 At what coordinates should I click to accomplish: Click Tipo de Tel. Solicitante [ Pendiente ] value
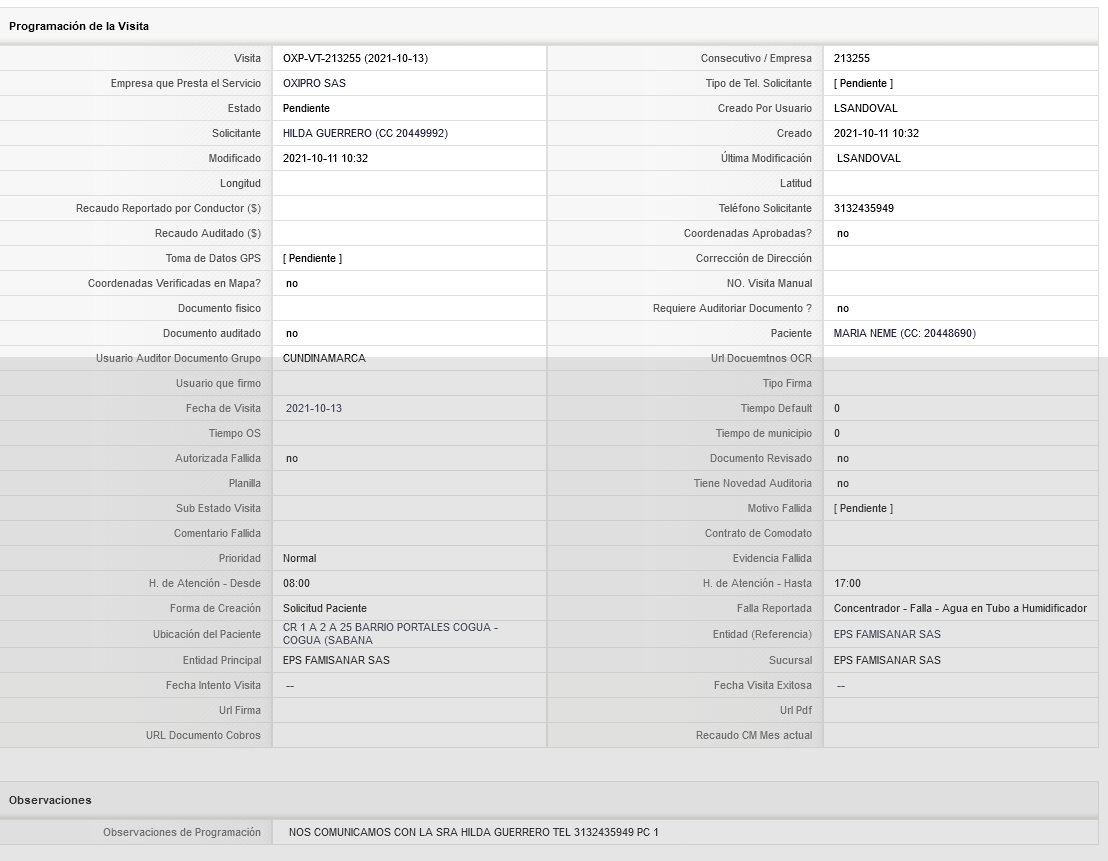[x=863, y=83]
